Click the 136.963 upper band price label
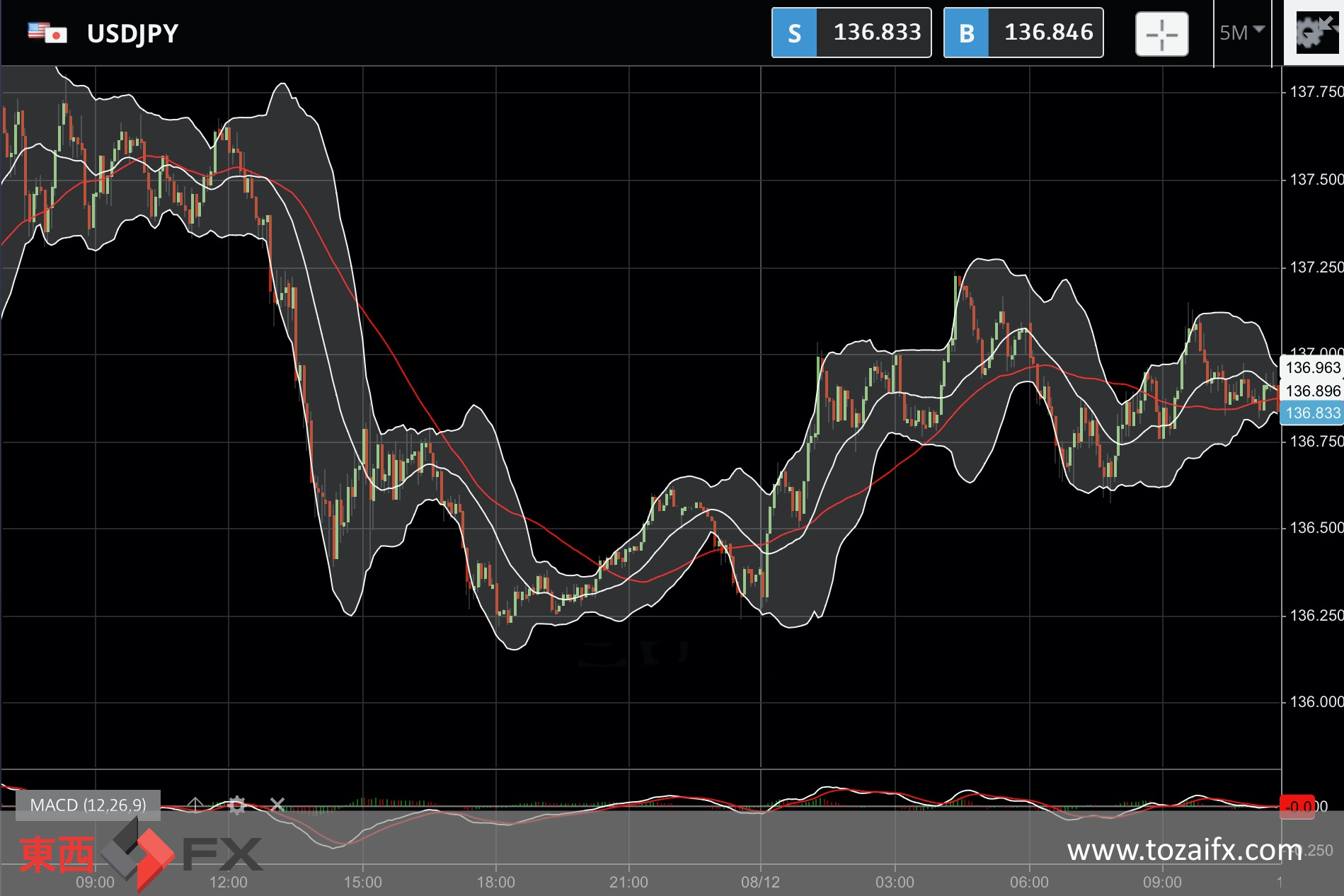1344x896 pixels. tap(1311, 367)
